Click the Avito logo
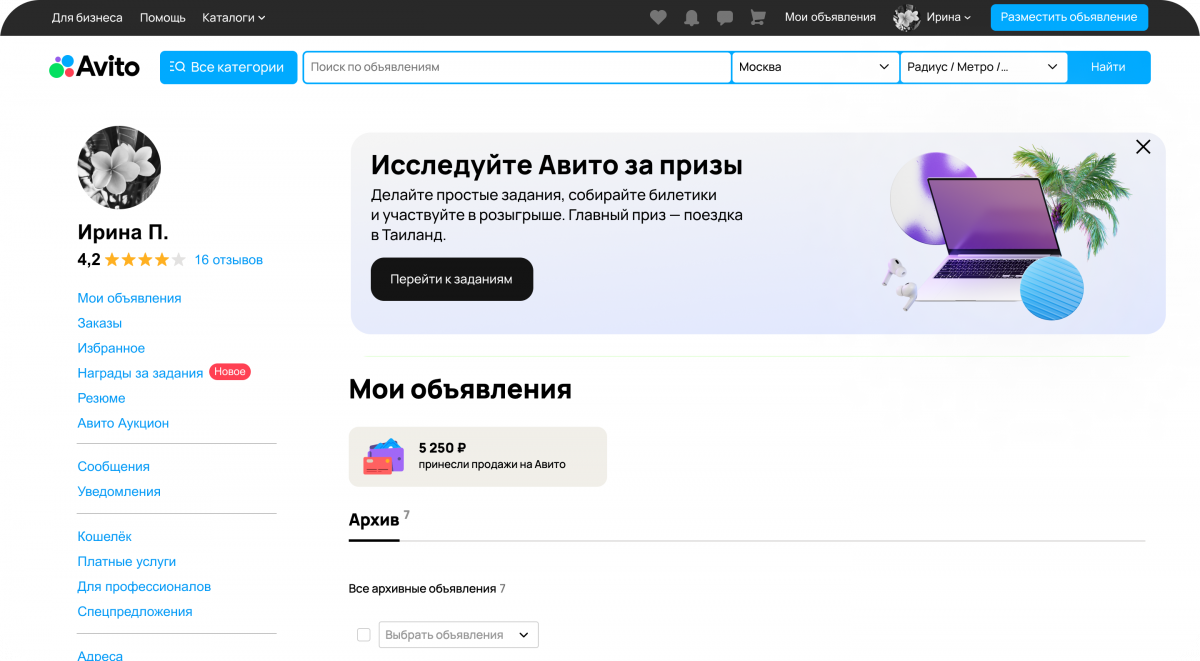Screen dimensions: 1200x661 click(94, 67)
